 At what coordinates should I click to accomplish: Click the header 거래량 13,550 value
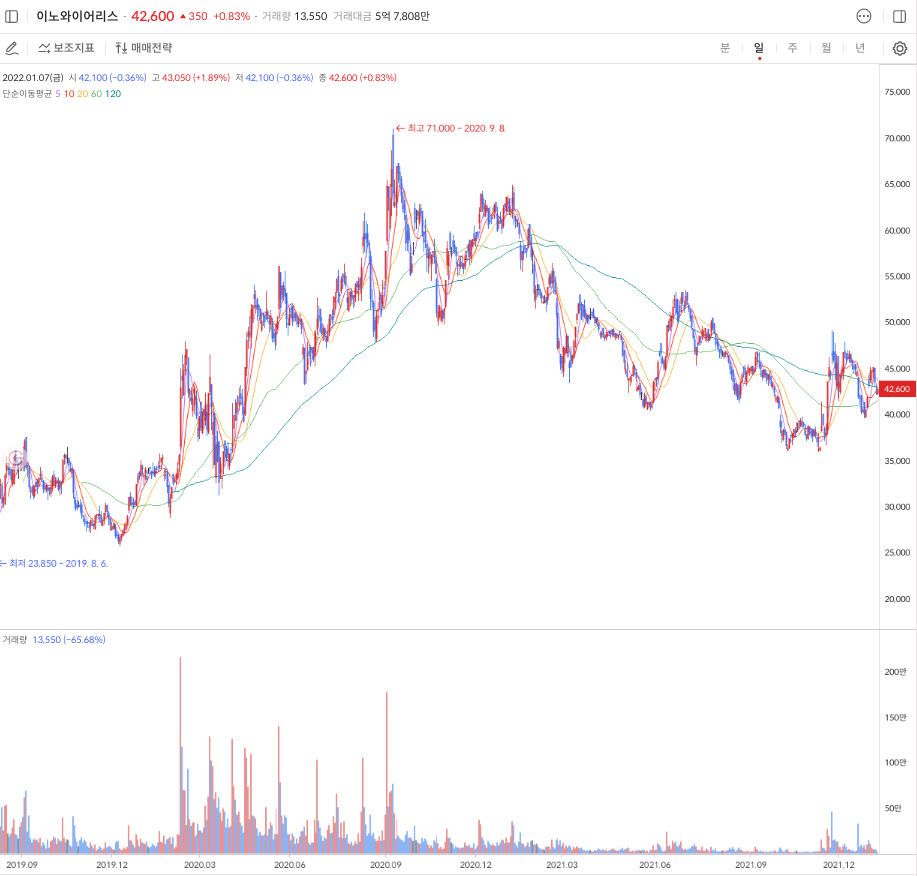tap(294, 16)
